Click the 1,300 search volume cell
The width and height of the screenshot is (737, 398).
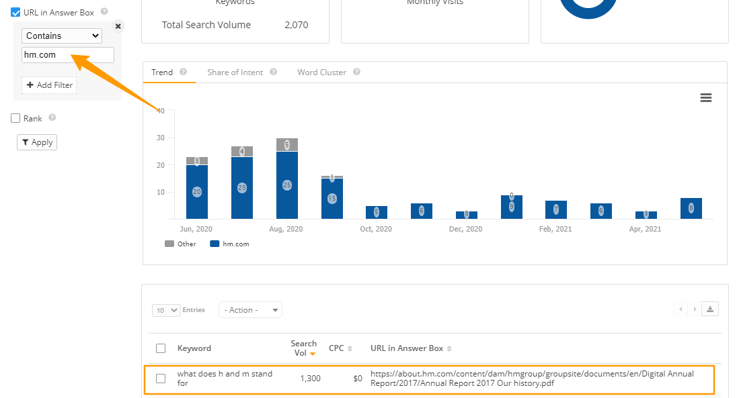coord(310,378)
